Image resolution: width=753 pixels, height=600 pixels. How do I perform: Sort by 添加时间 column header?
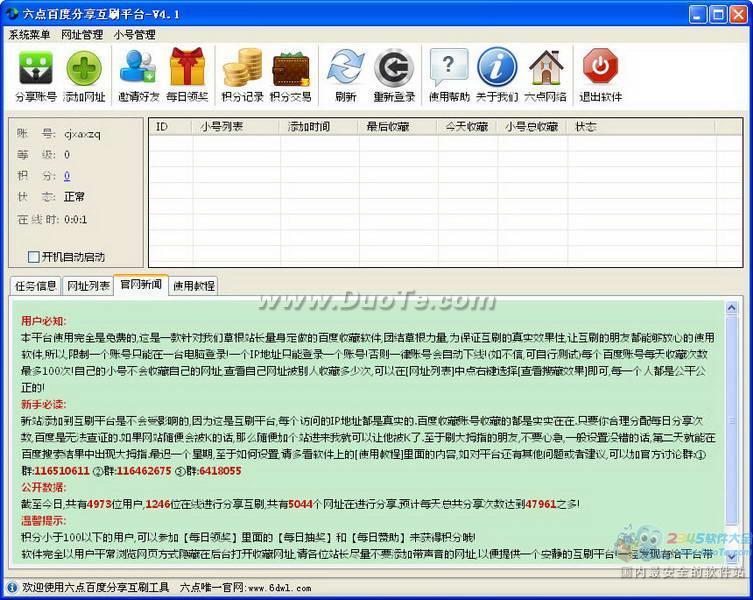(319, 127)
